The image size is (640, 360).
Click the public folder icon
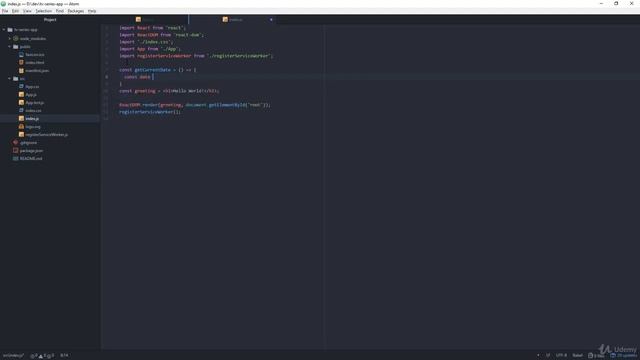point(16,47)
